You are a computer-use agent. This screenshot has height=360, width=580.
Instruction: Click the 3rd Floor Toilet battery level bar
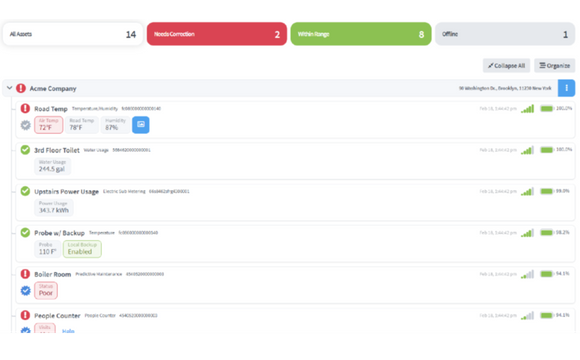point(547,150)
